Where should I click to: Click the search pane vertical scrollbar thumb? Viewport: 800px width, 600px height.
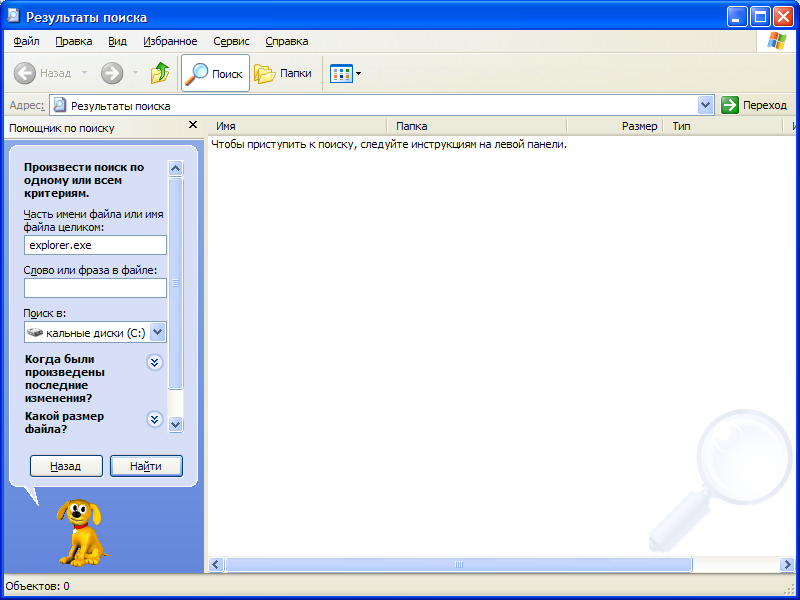click(x=176, y=283)
